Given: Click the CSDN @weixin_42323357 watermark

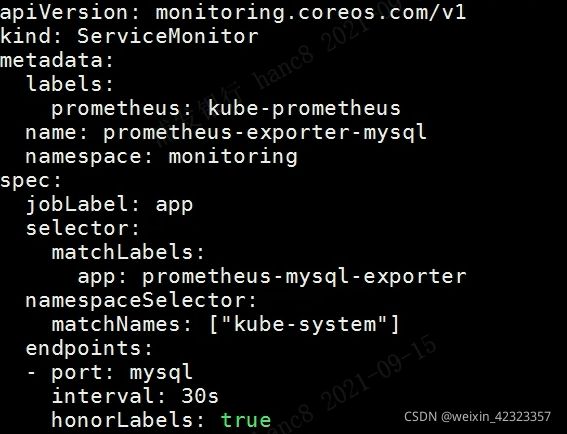Looking at the screenshot, I should [477, 417].
